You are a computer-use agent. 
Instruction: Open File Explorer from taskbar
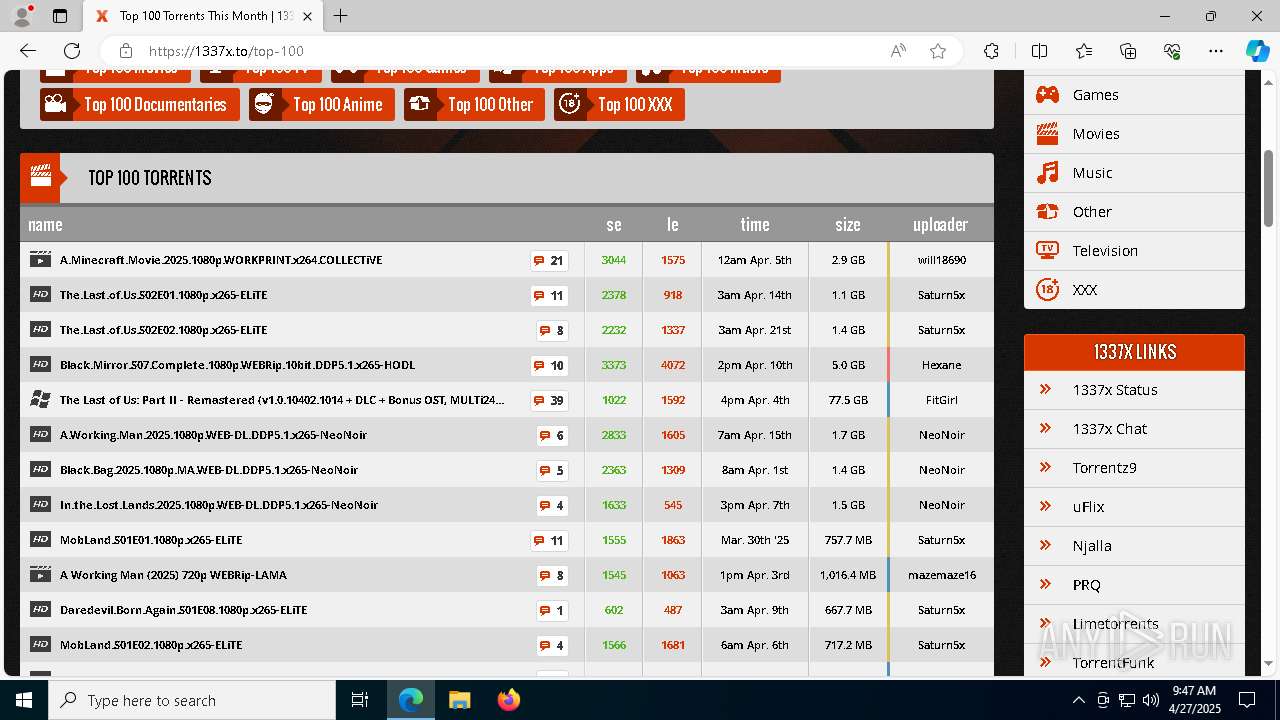460,700
